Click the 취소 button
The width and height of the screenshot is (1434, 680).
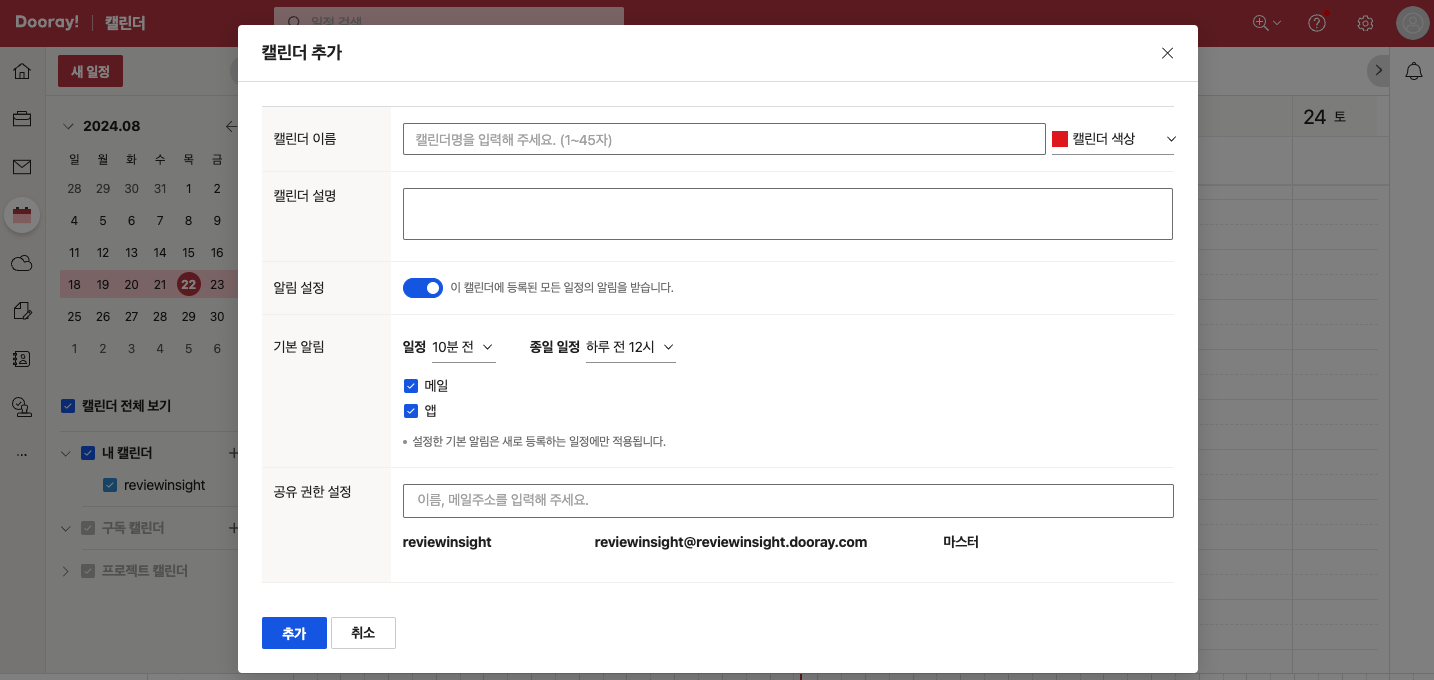[363, 633]
